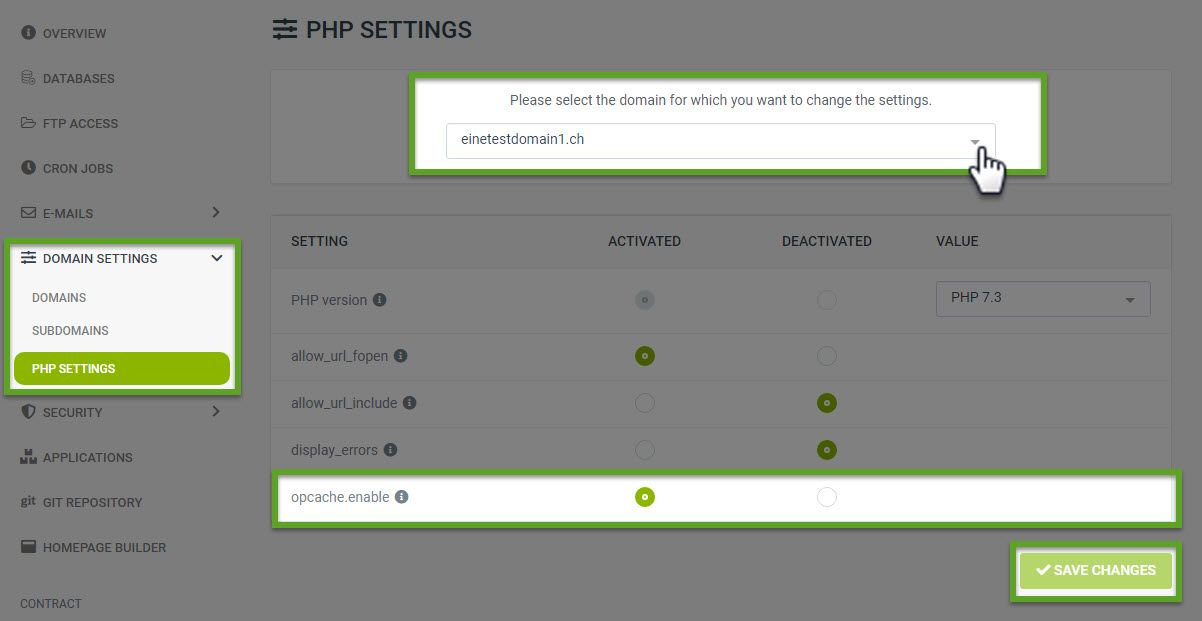Open the PHP 7.3 version dropdown
This screenshot has width=1202, height=621.
1042,299
